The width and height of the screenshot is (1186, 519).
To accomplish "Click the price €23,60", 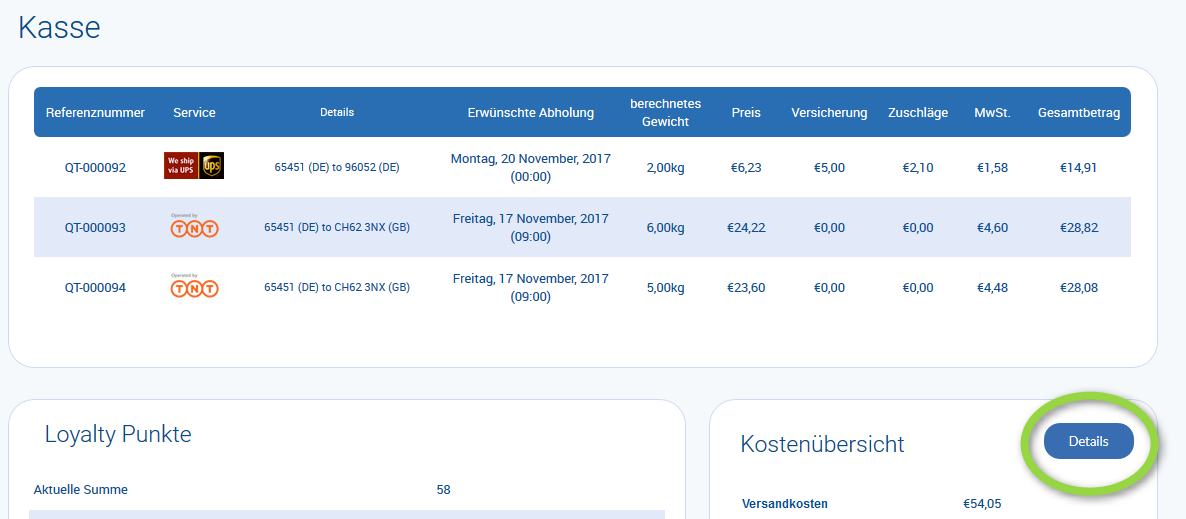I will (747, 287).
